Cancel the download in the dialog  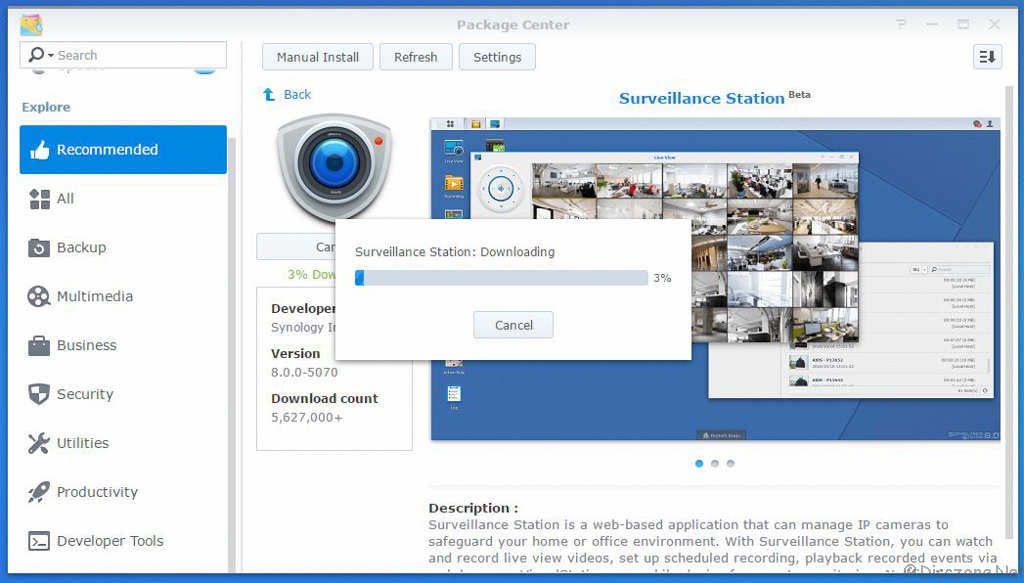513,325
